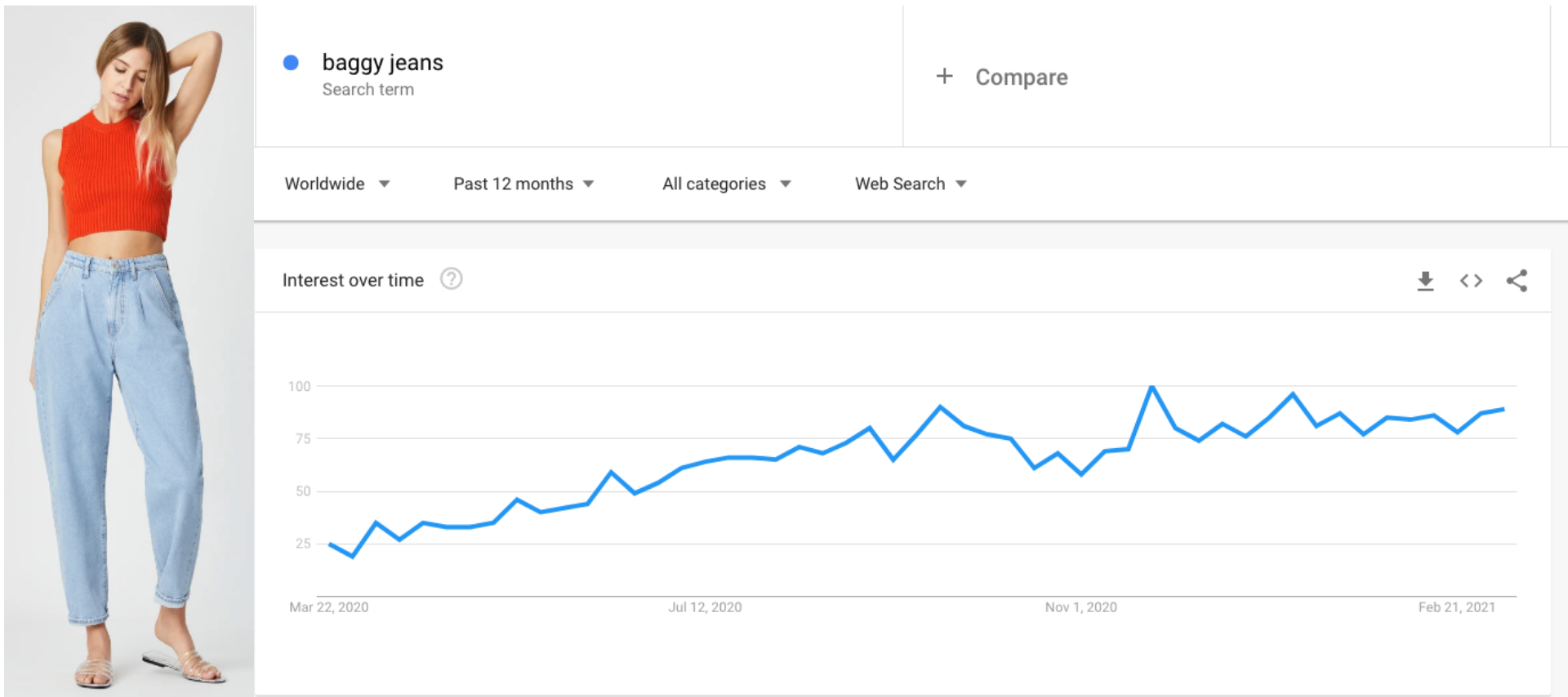Click the Interest over time heading
1568x697 pixels.
[x=353, y=280]
